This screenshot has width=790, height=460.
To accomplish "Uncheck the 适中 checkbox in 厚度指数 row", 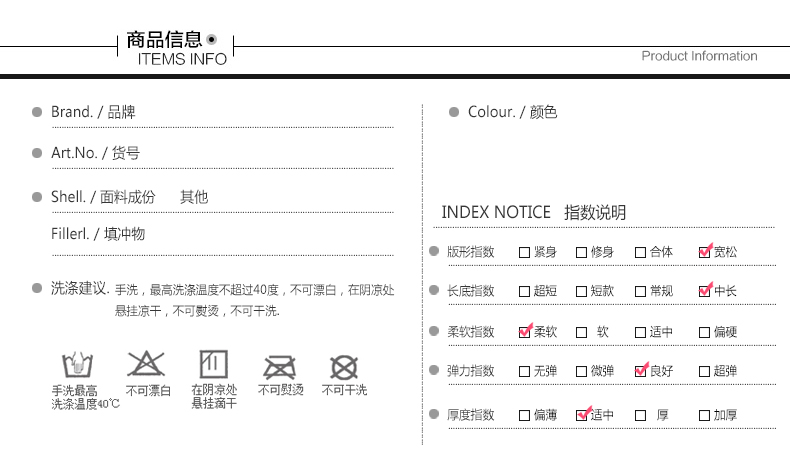I will [x=581, y=415].
